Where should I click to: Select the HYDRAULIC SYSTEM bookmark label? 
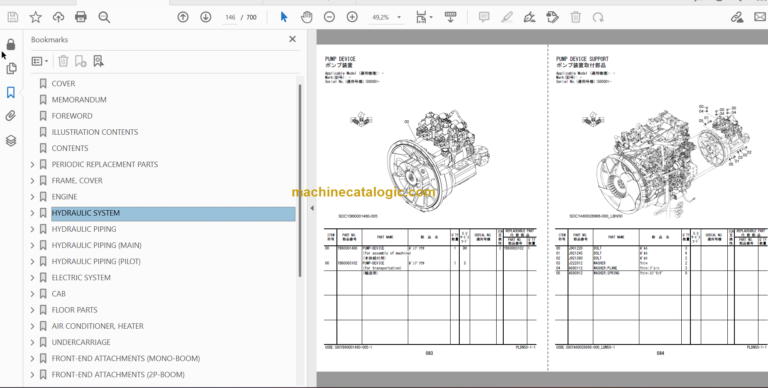86,213
